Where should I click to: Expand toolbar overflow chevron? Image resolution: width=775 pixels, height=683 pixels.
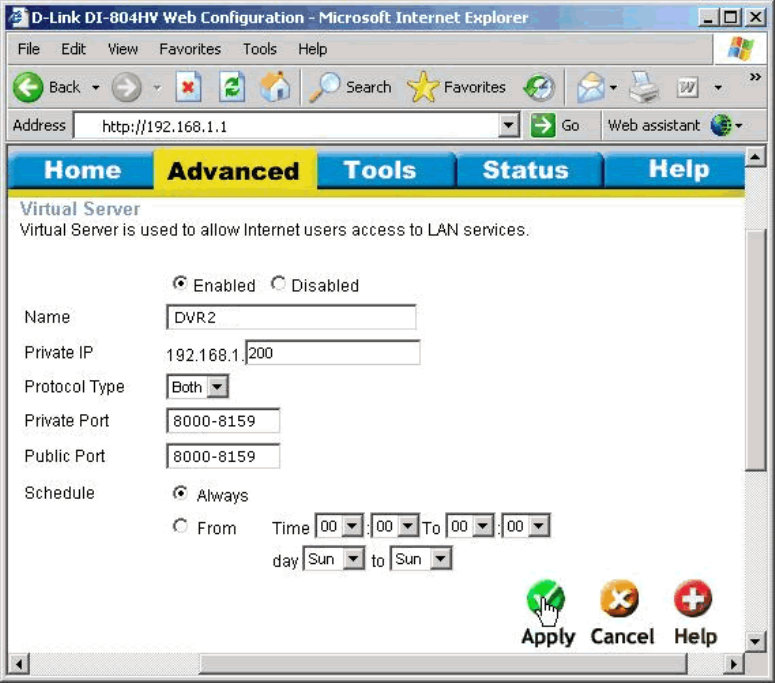[755, 77]
